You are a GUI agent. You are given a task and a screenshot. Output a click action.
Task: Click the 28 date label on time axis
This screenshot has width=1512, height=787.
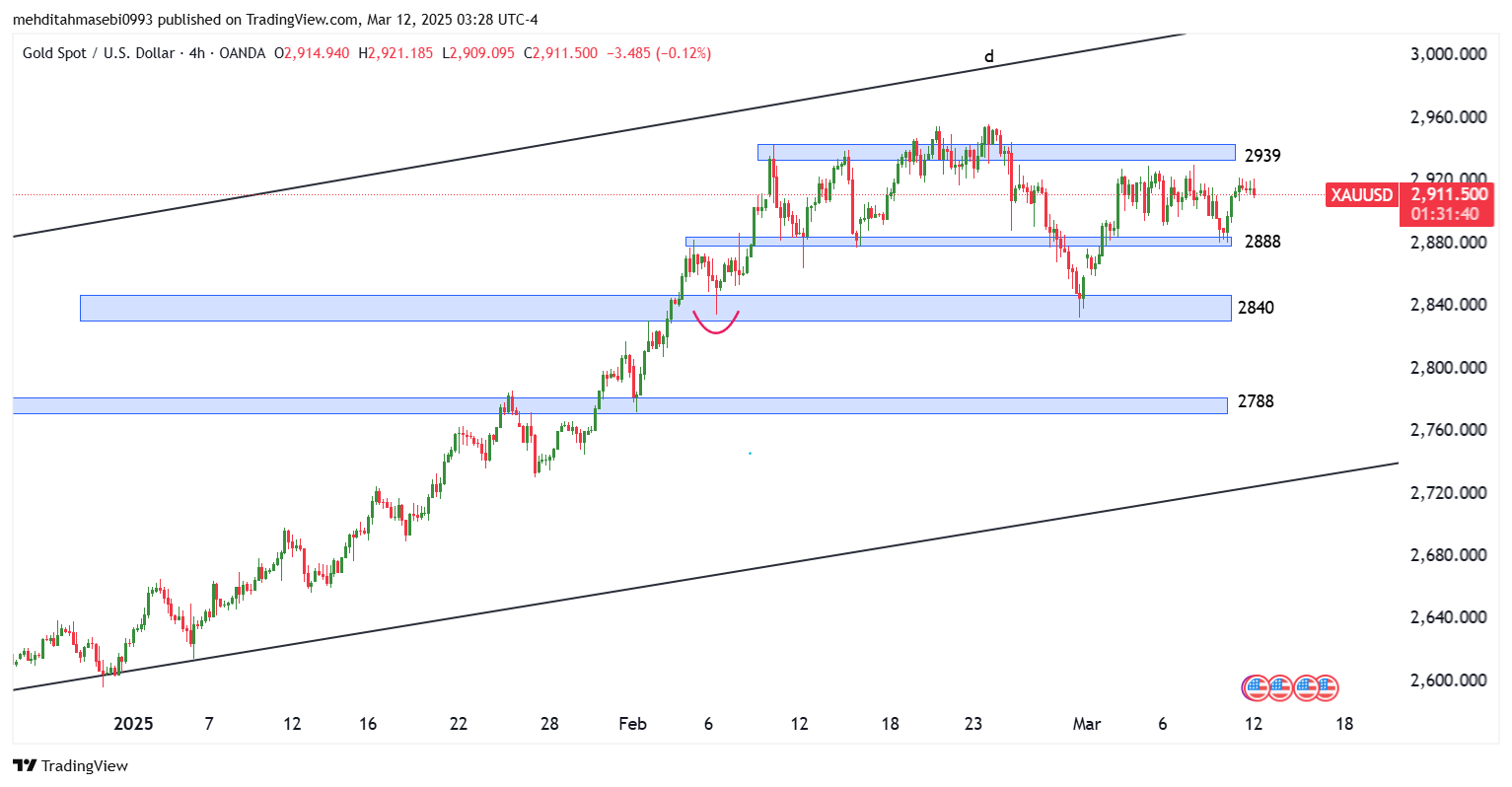pyautogui.click(x=549, y=724)
